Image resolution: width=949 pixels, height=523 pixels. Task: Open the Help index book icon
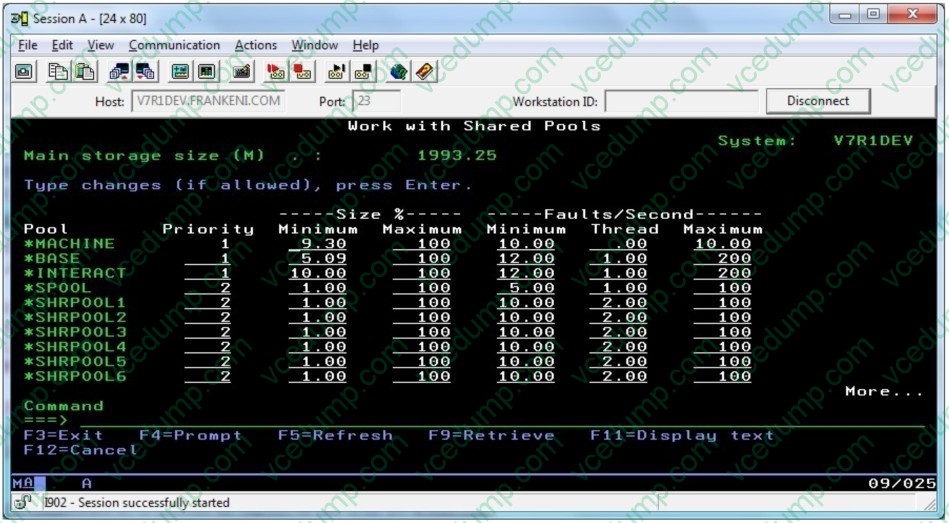tap(425, 72)
